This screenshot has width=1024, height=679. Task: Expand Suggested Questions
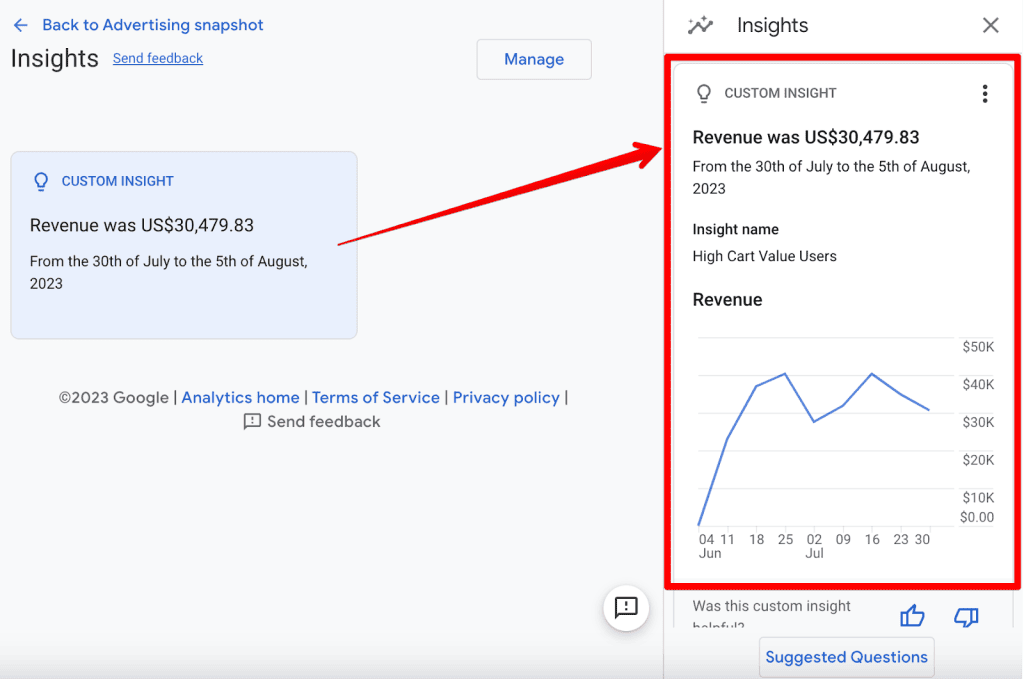tap(846, 657)
